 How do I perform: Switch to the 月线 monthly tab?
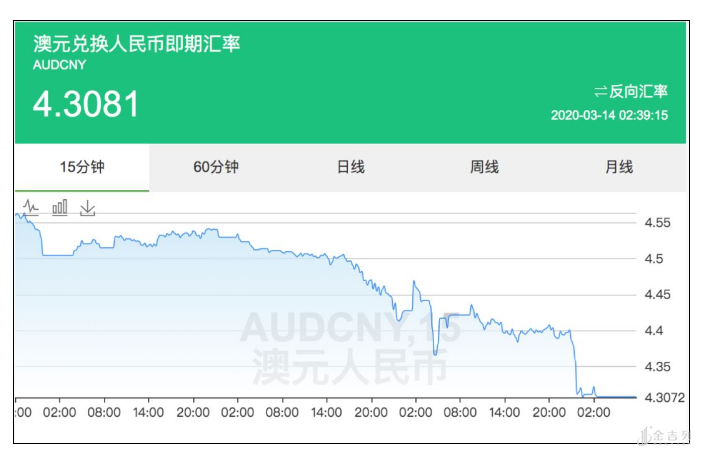[x=618, y=167]
